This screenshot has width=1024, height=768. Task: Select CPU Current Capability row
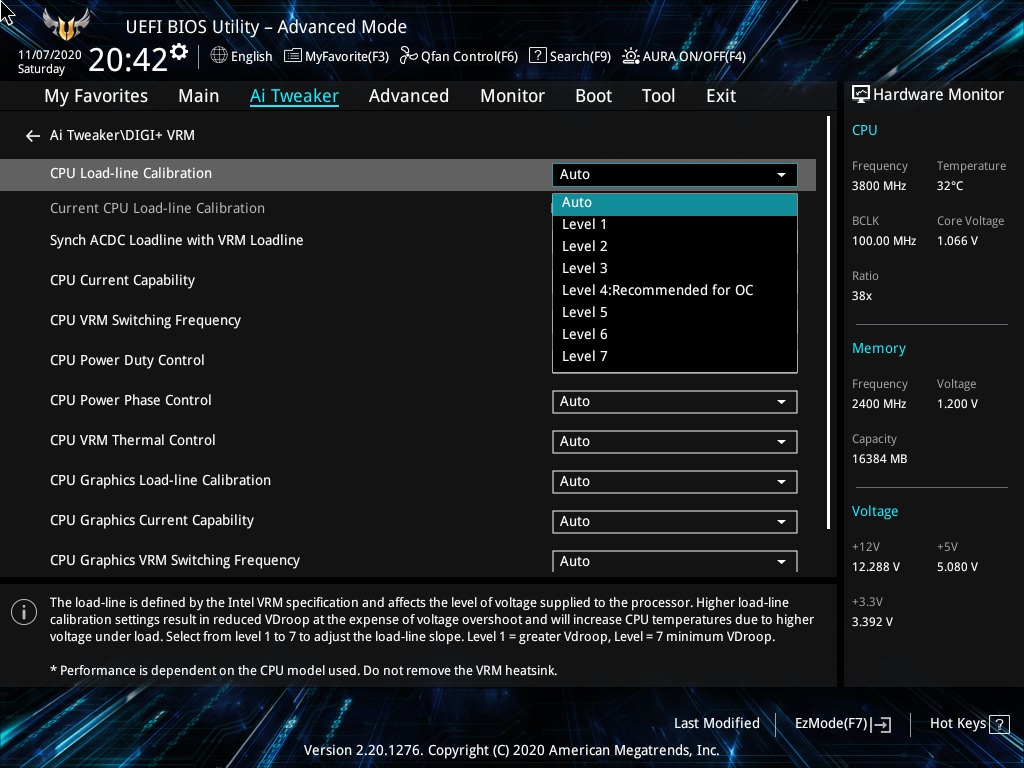(x=122, y=280)
